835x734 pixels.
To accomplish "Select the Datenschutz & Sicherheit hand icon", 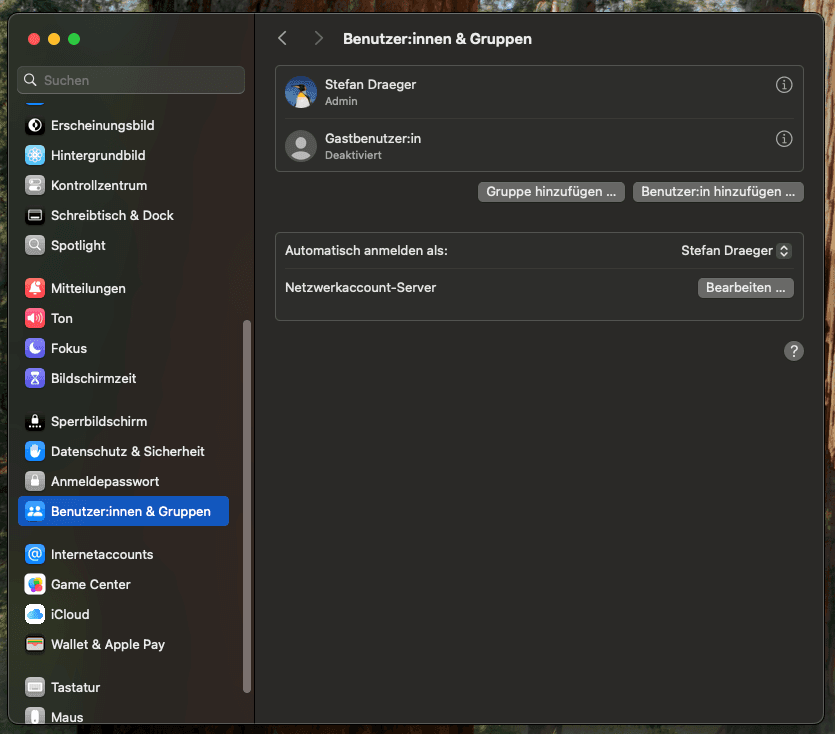I will 35,451.
